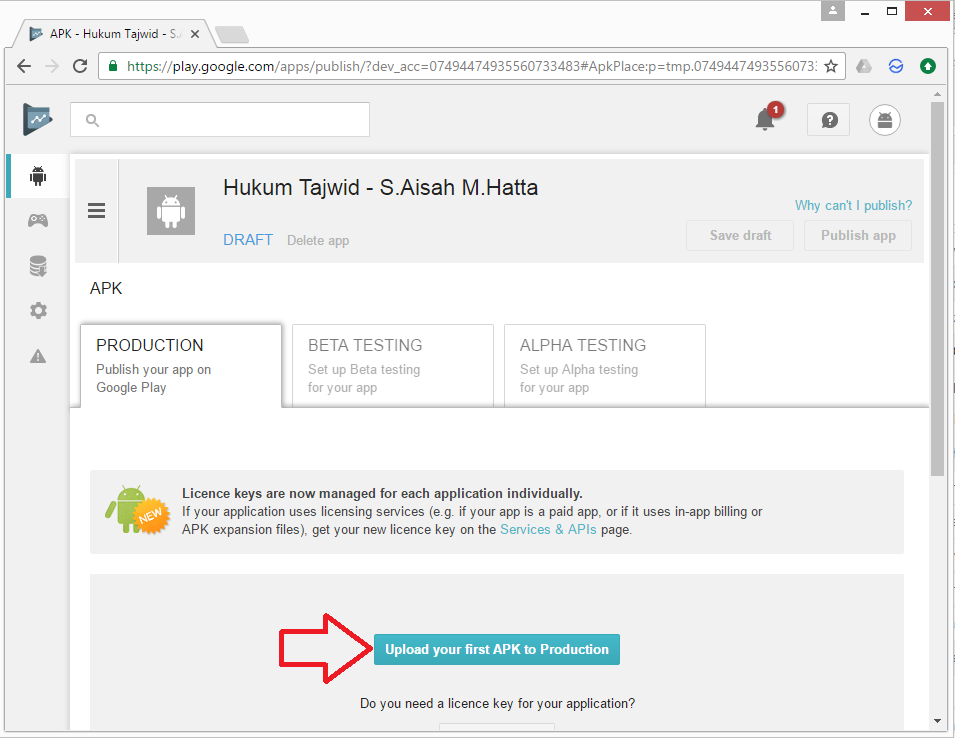Click the page scrollbar thumb
The height and width of the screenshot is (738, 955).
coord(937,289)
